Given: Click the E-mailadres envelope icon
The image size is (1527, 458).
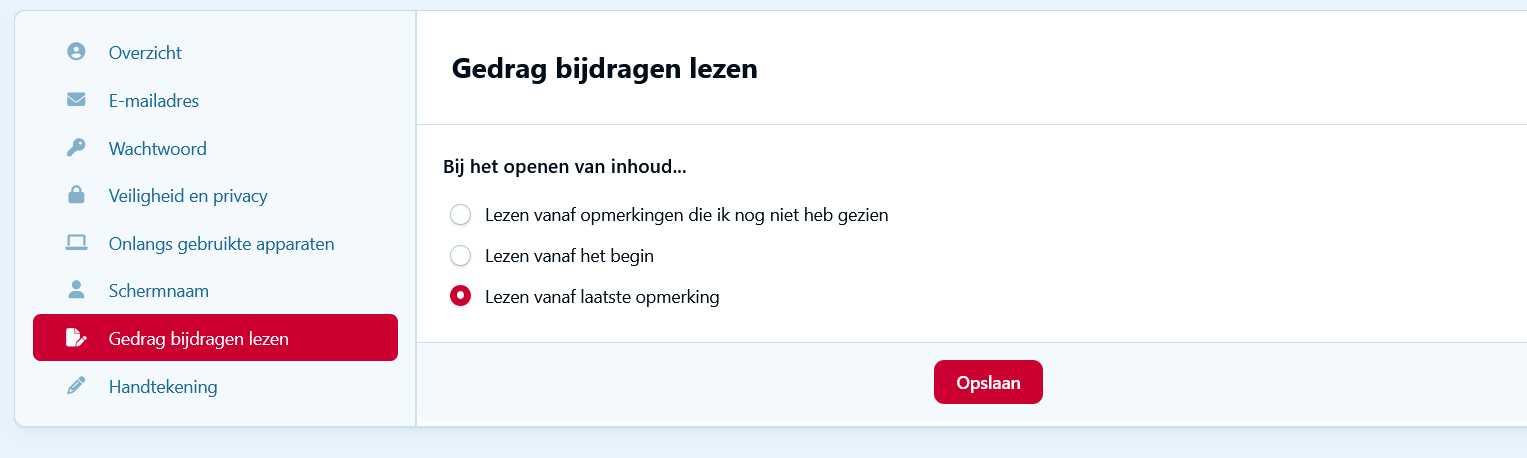Looking at the screenshot, I should click(x=76, y=100).
